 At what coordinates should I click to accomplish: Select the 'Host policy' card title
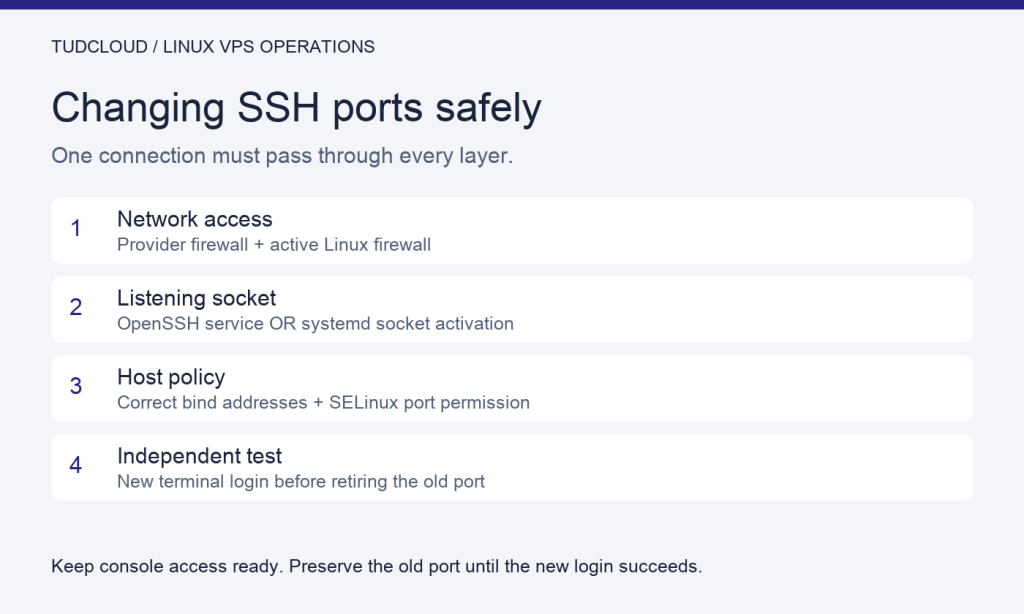click(x=171, y=378)
